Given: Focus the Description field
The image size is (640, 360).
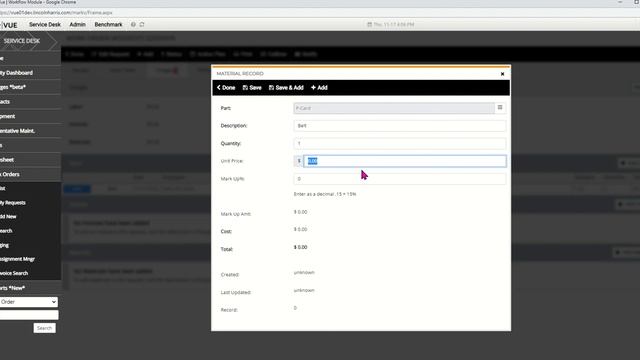Looking at the screenshot, I should [x=400, y=126].
